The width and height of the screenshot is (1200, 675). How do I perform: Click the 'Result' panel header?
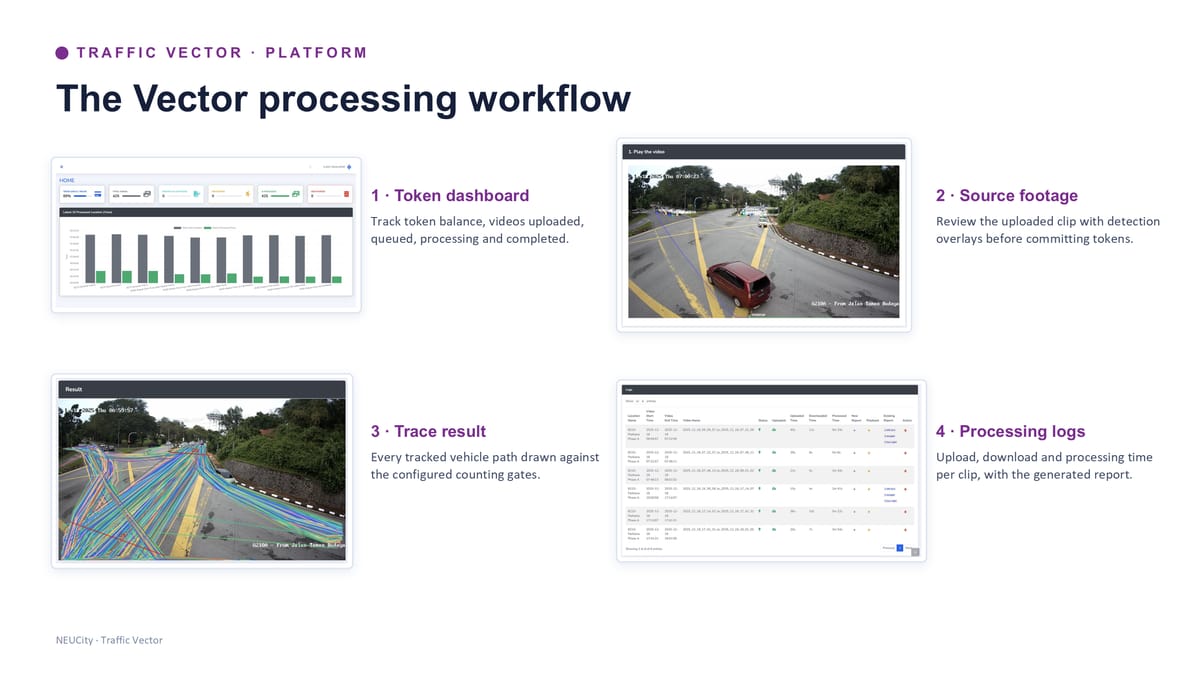click(x=202, y=388)
